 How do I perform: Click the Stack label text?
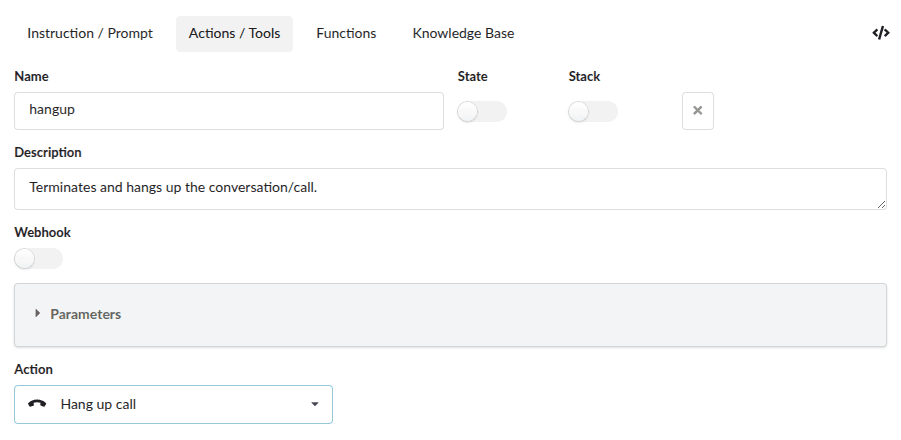coord(584,76)
